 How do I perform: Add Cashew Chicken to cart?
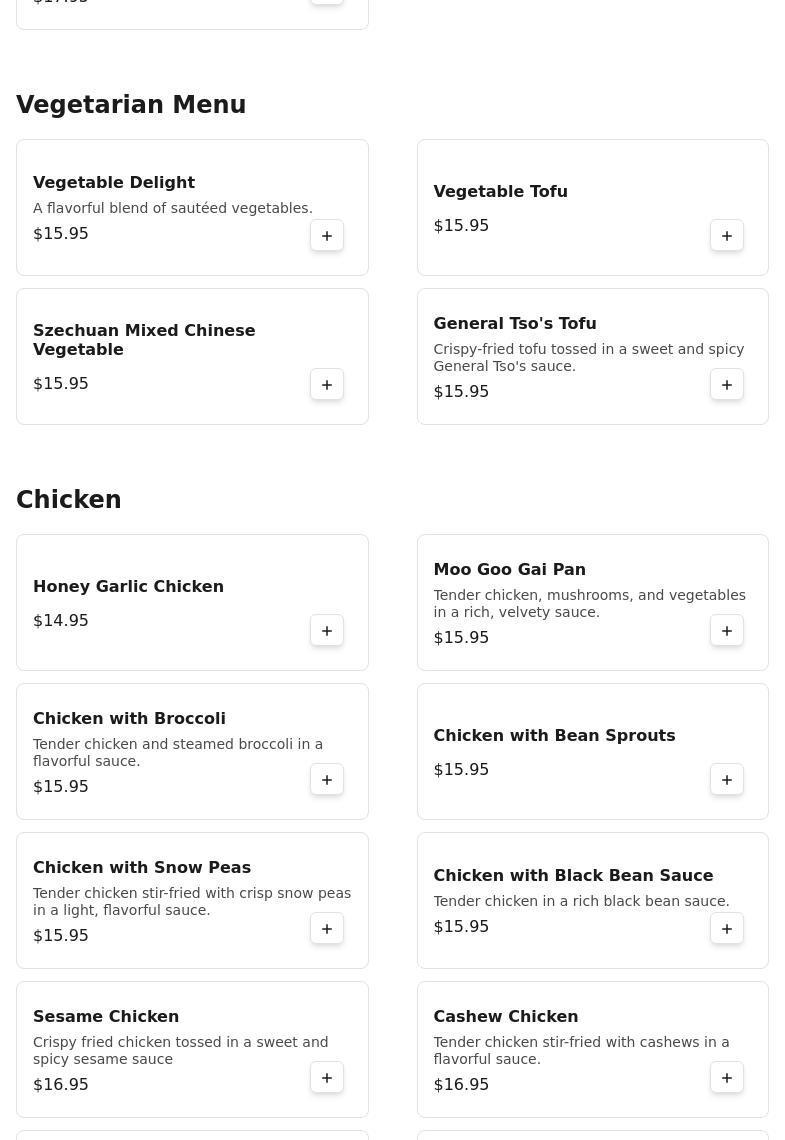click(x=727, y=1078)
